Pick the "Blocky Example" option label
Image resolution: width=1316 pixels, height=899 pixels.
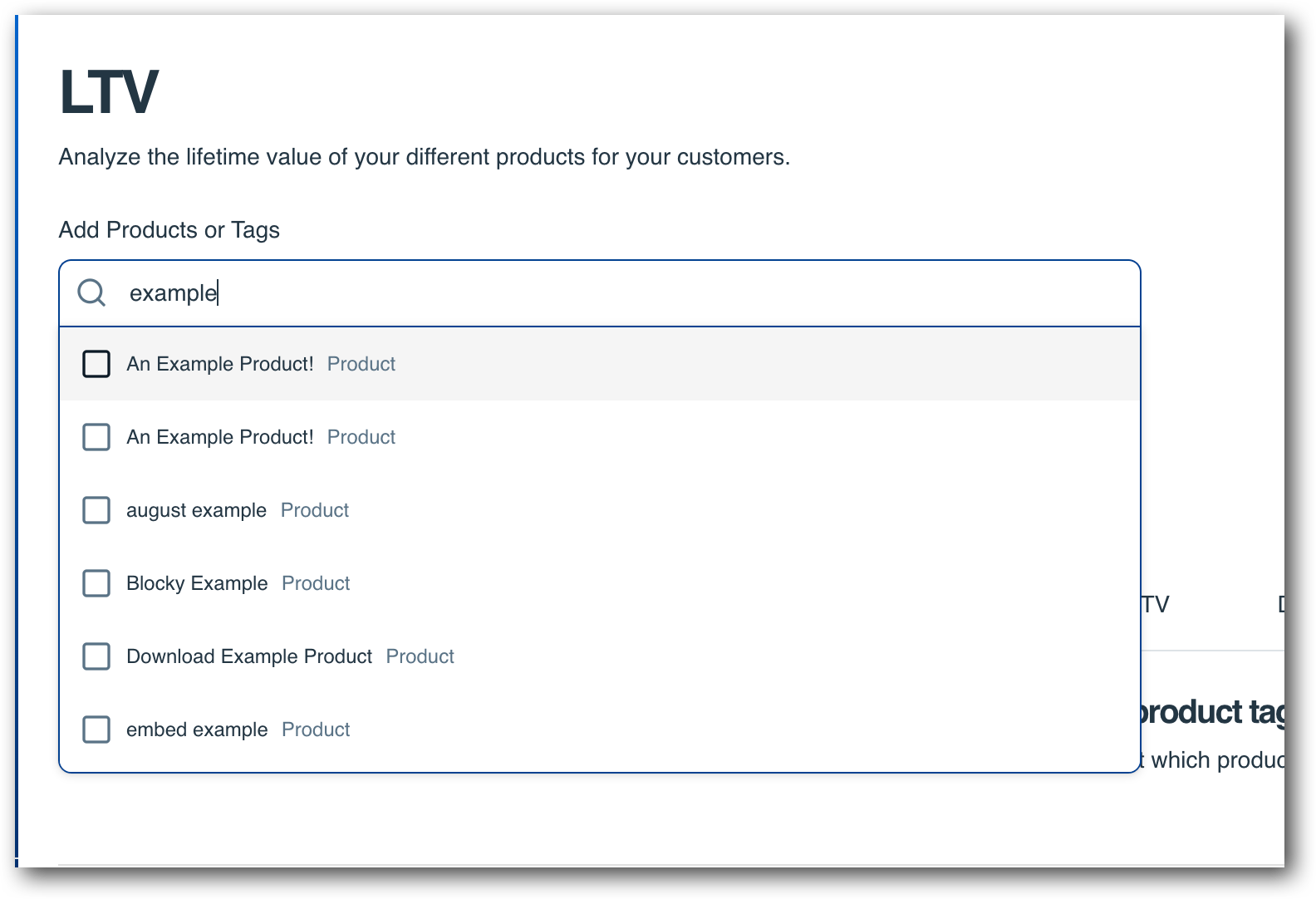[197, 583]
